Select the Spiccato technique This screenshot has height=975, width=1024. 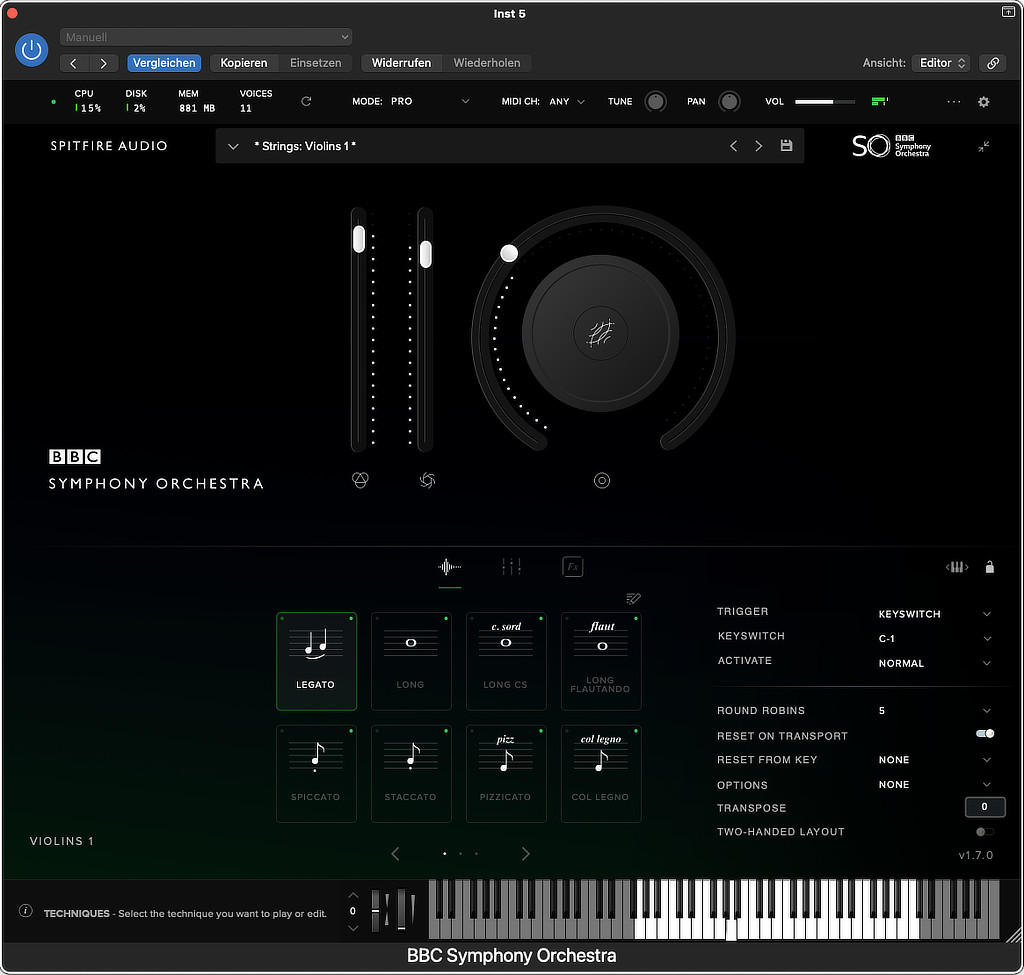coord(316,773)
